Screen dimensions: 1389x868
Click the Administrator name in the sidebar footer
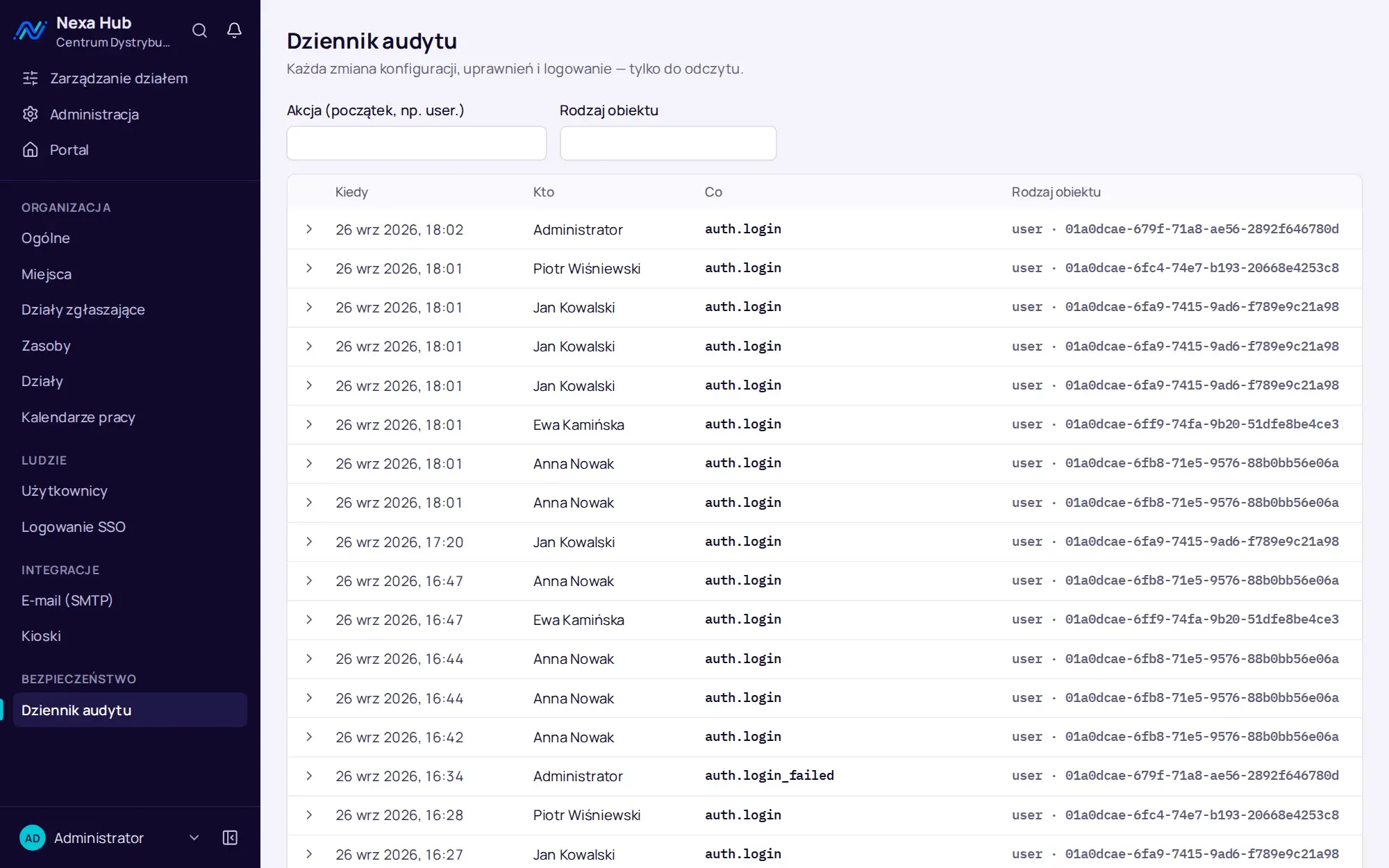(x=99, y=837)
